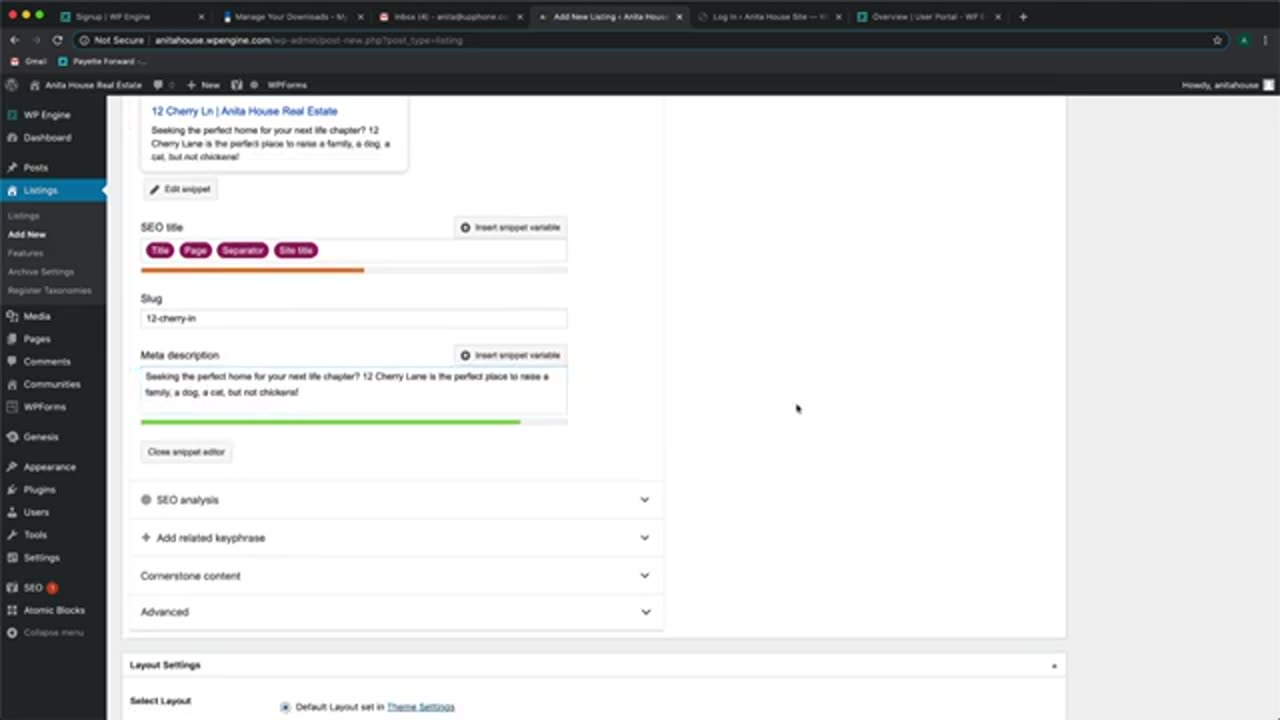This screenshot has width=1280, height=720.
Task: Open Features submenu item under Listings
Action: pos(25,253)
